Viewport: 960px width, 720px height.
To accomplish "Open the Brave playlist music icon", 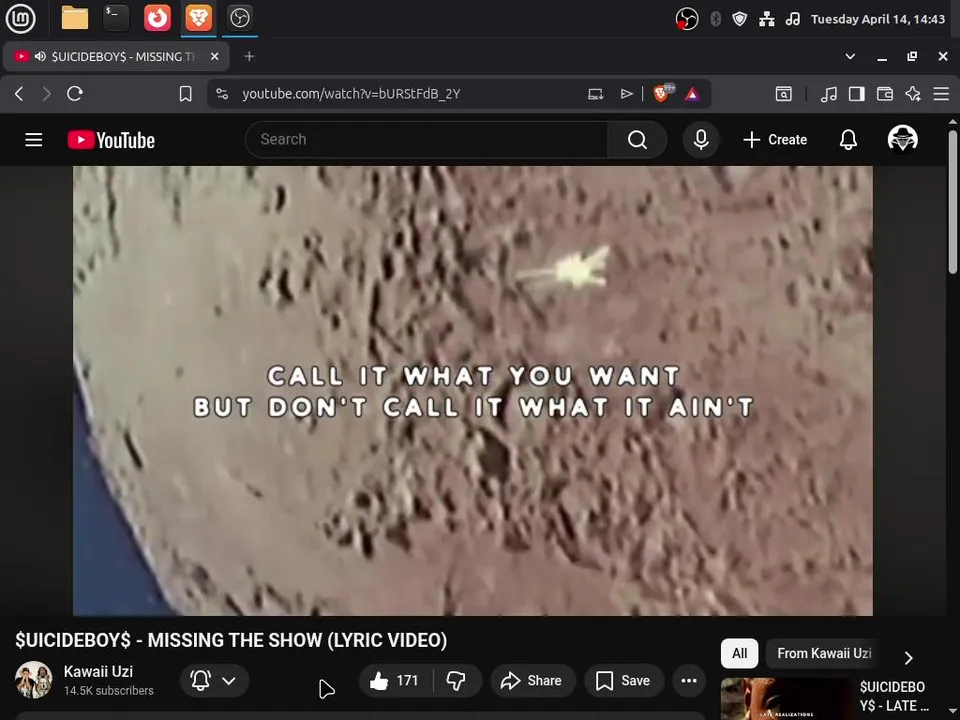I will click(x=828, y=94).
